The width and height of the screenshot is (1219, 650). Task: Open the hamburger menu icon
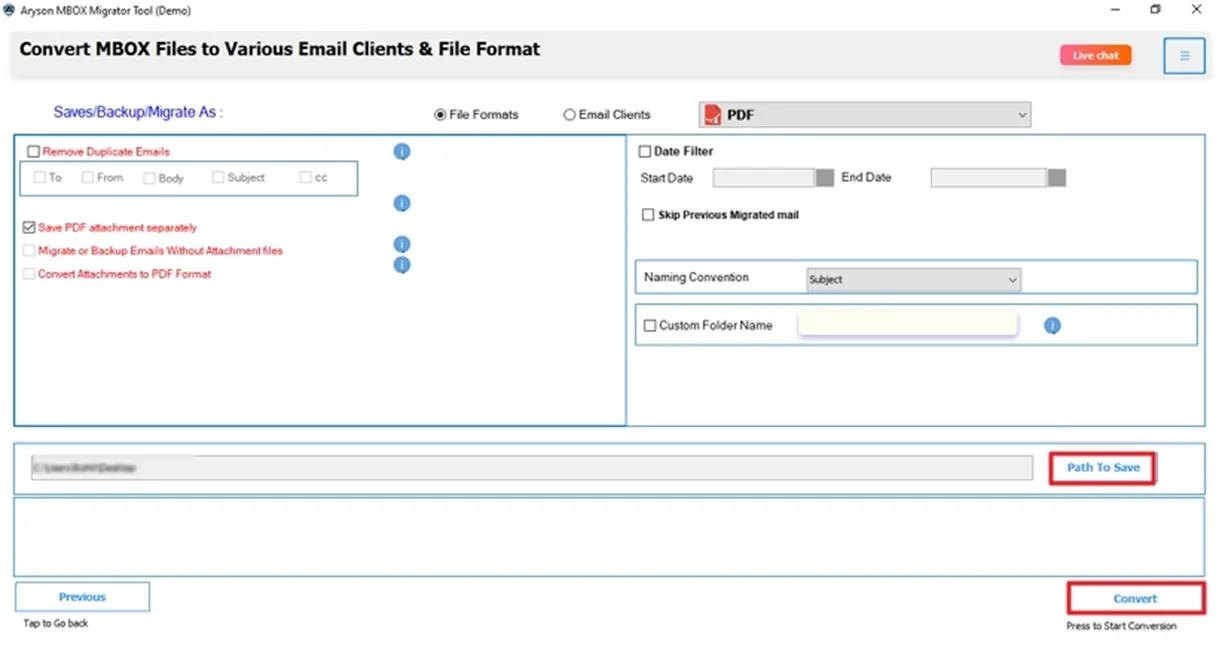[1184, 56]
